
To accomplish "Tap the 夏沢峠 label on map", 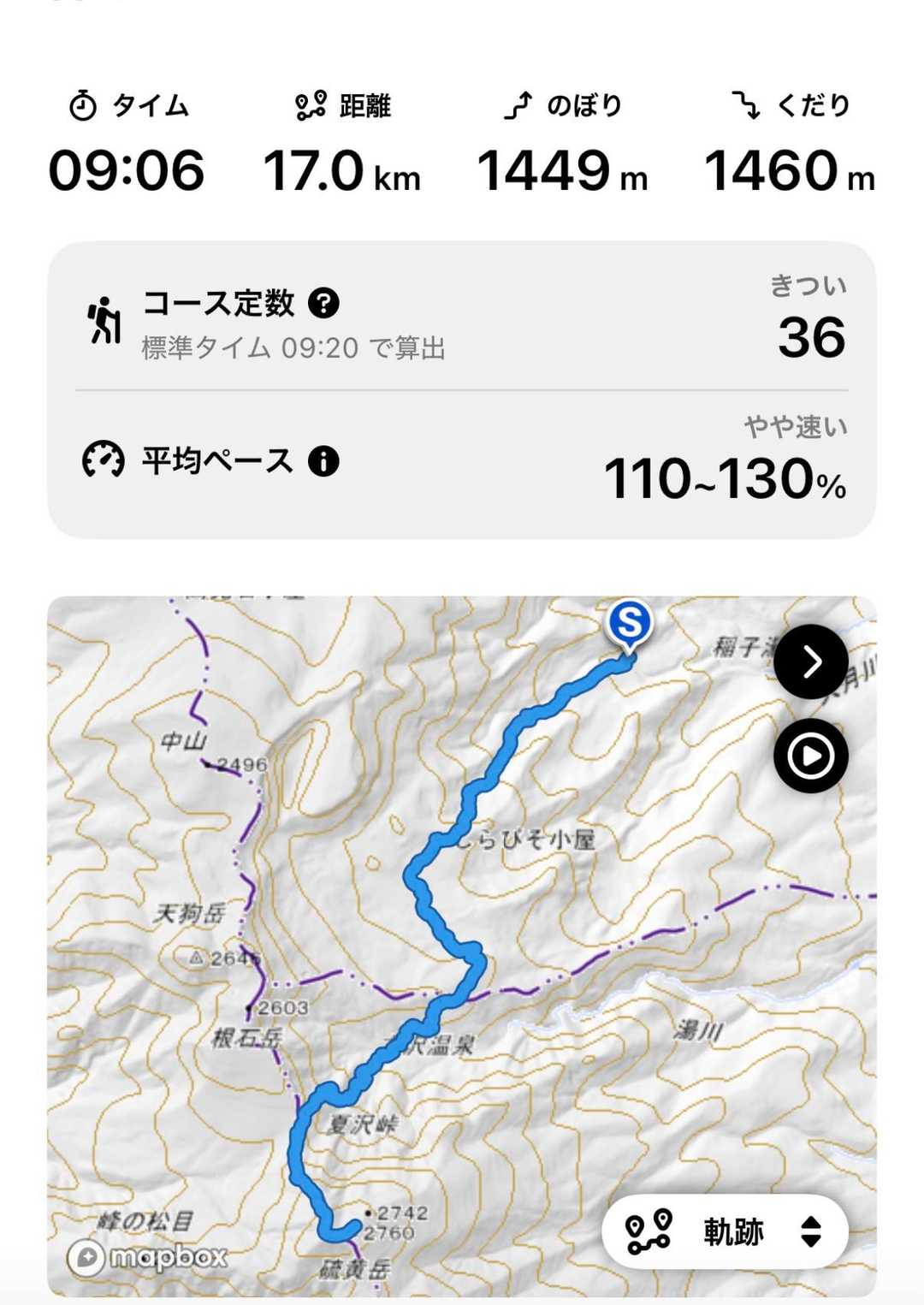I will pyautogui.click(x=363, y=1124).
